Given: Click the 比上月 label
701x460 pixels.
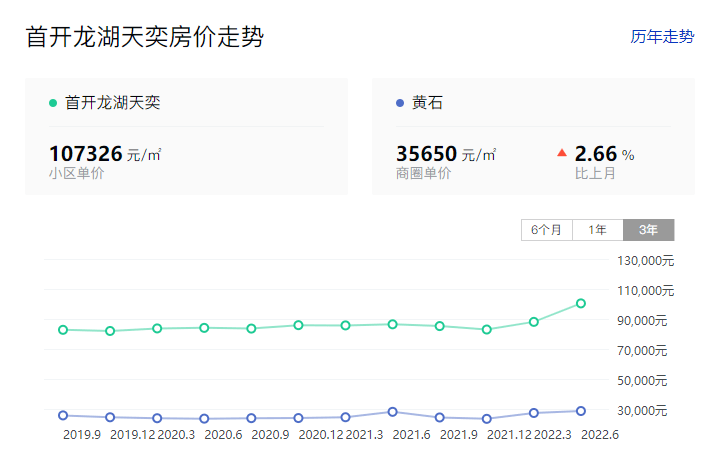Looking at the screenshot, I should click(595, 173).
